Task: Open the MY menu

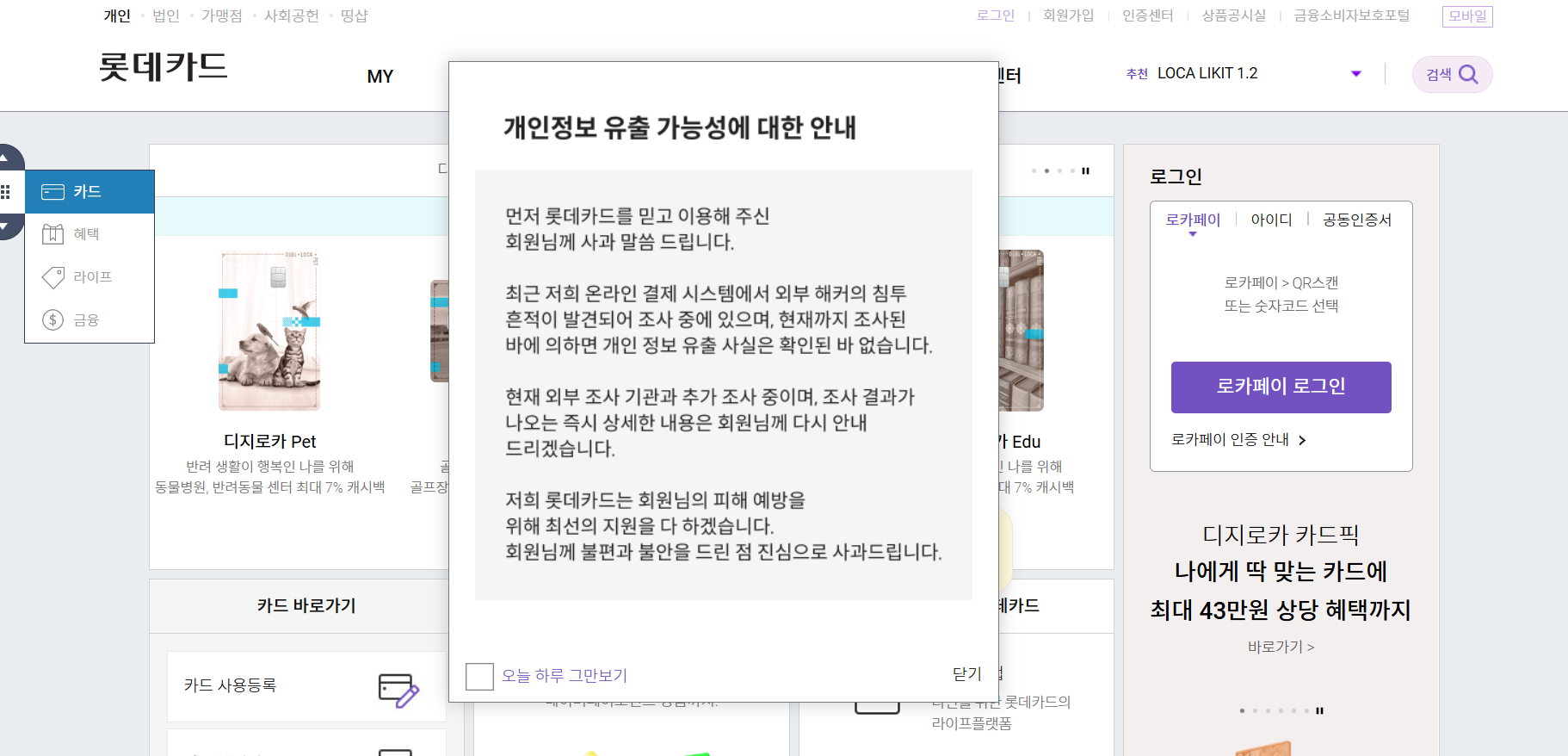Action: pyautogui.click(x=380, y=77)
